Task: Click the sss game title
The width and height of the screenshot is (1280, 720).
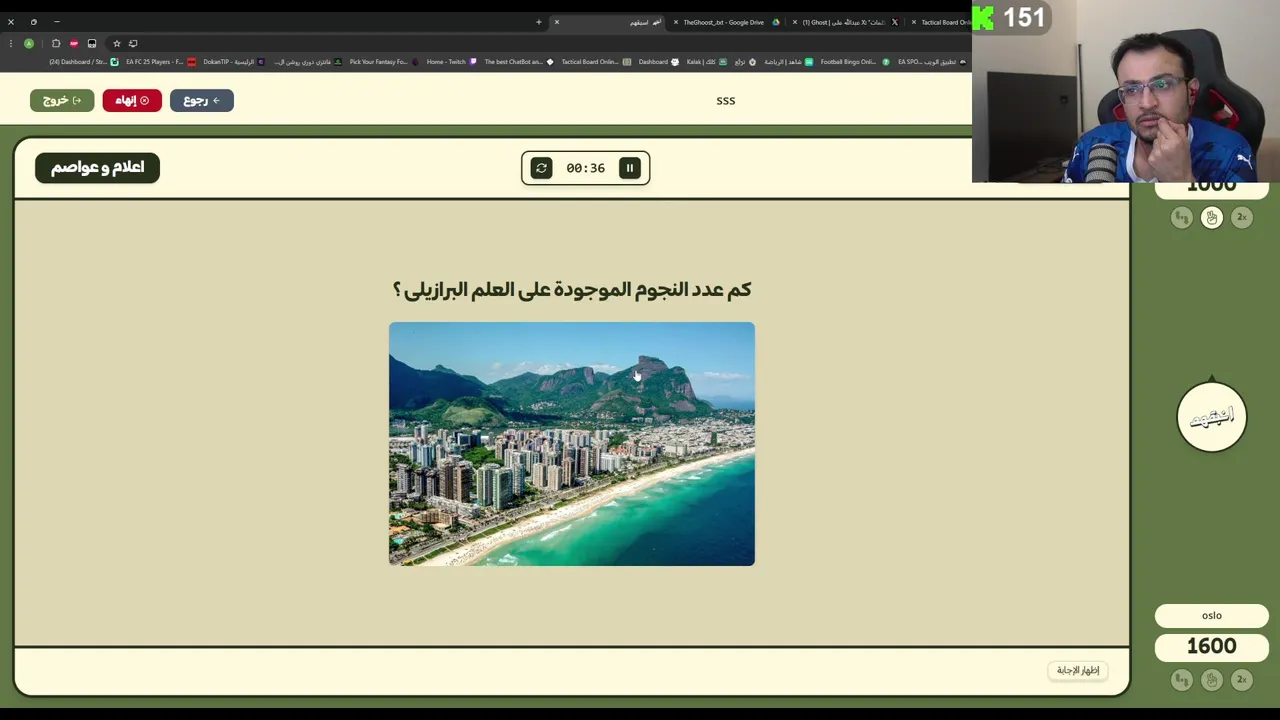Action: (x=726, y=100)
